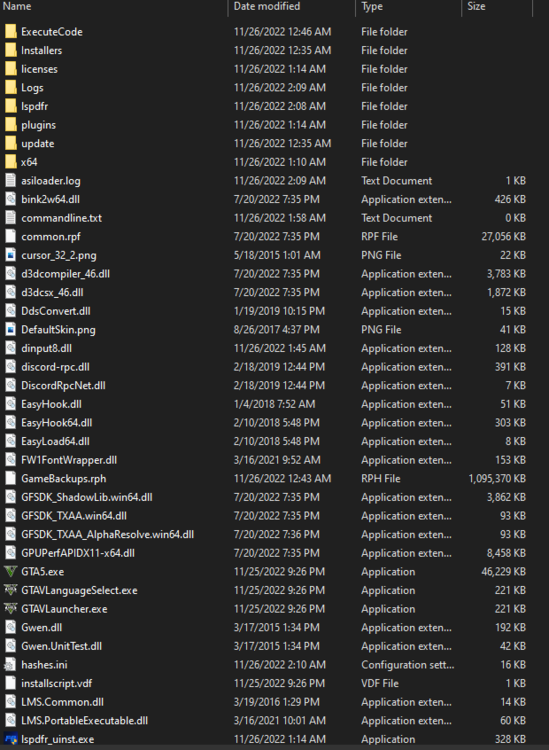Click the 5/18/2015 1:01 AM date
The width and height of the screenshot is (549, 750).
pyautogui.click(x=277, y=255)
